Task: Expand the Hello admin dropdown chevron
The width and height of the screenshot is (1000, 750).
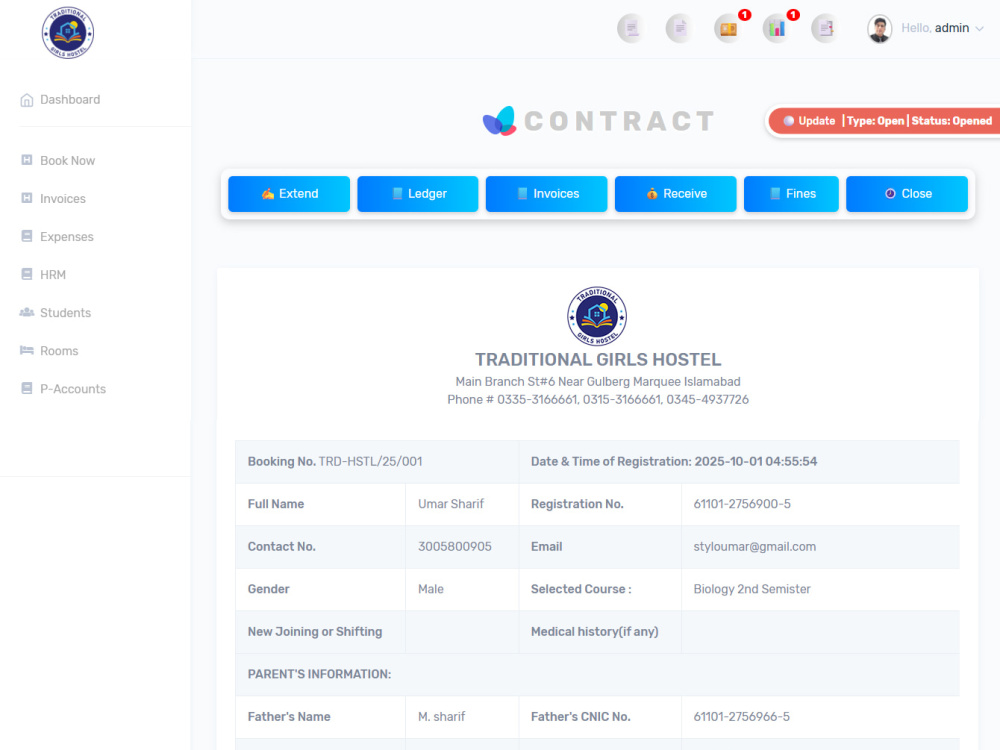Action: (980, 29)
